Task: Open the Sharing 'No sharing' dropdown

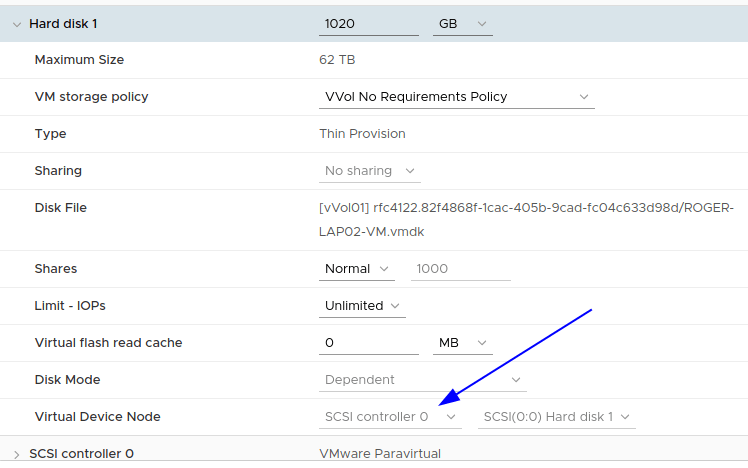Action: 369,171
